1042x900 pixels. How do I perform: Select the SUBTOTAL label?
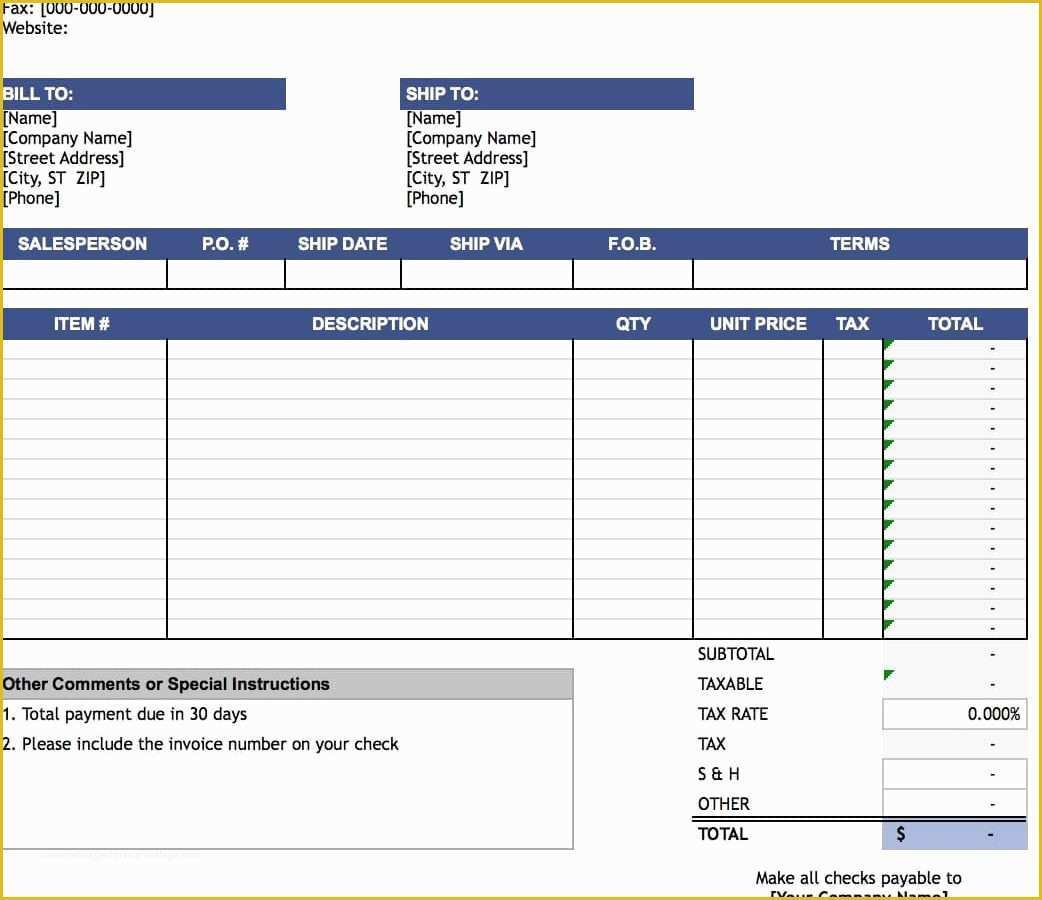[736, 654]
